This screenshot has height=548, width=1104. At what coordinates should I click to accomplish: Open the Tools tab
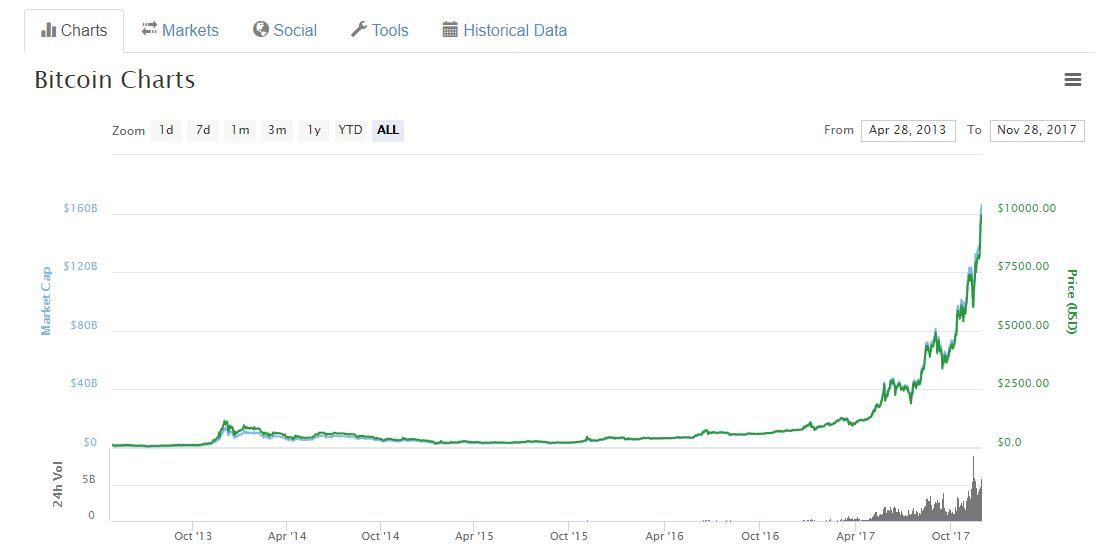pyautogui.click(x=380, y=31)
